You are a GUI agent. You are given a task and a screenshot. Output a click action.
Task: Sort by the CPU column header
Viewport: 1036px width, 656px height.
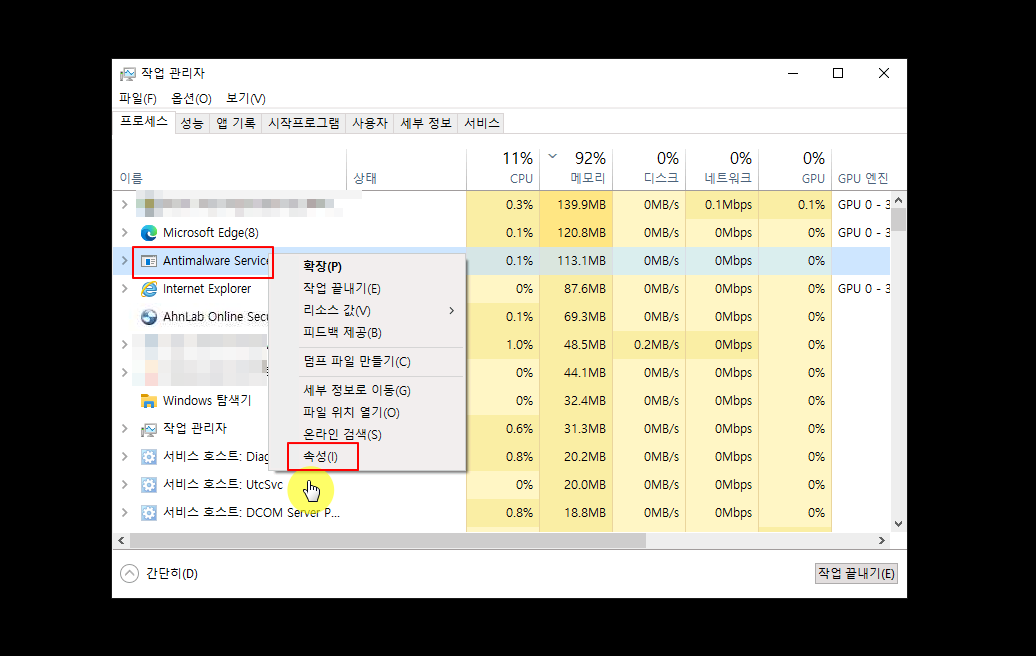coord(503,169)
